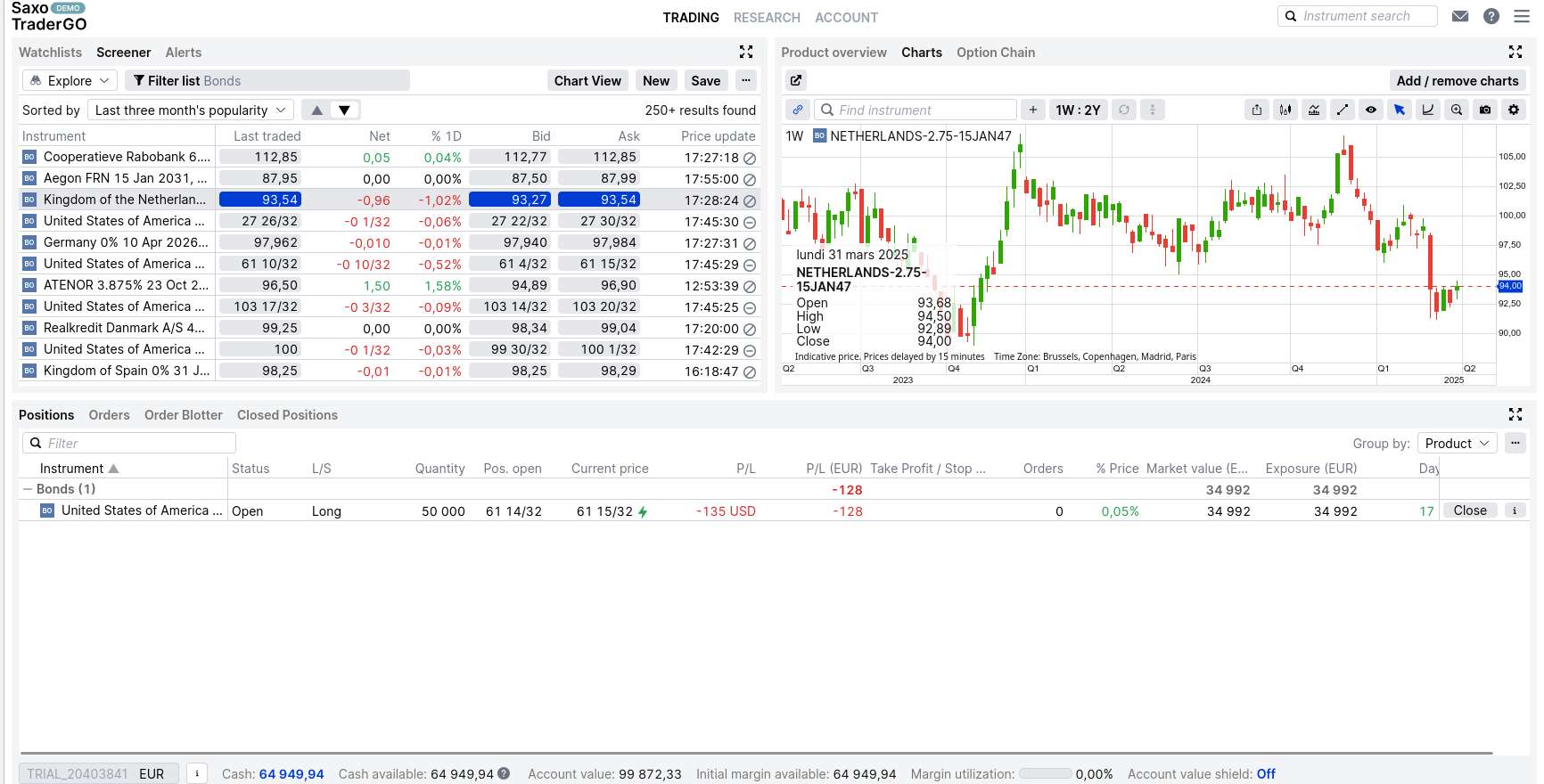Open the help question mark icon
Screen dimensions: 1544x784
[x=1491, y=16]
